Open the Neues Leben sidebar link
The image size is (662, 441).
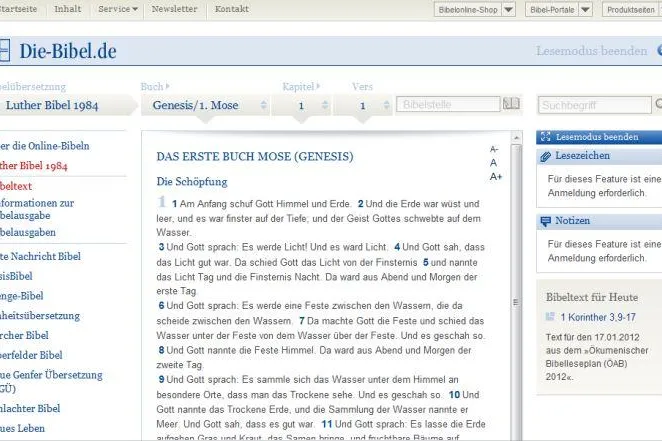coord(22,428)
